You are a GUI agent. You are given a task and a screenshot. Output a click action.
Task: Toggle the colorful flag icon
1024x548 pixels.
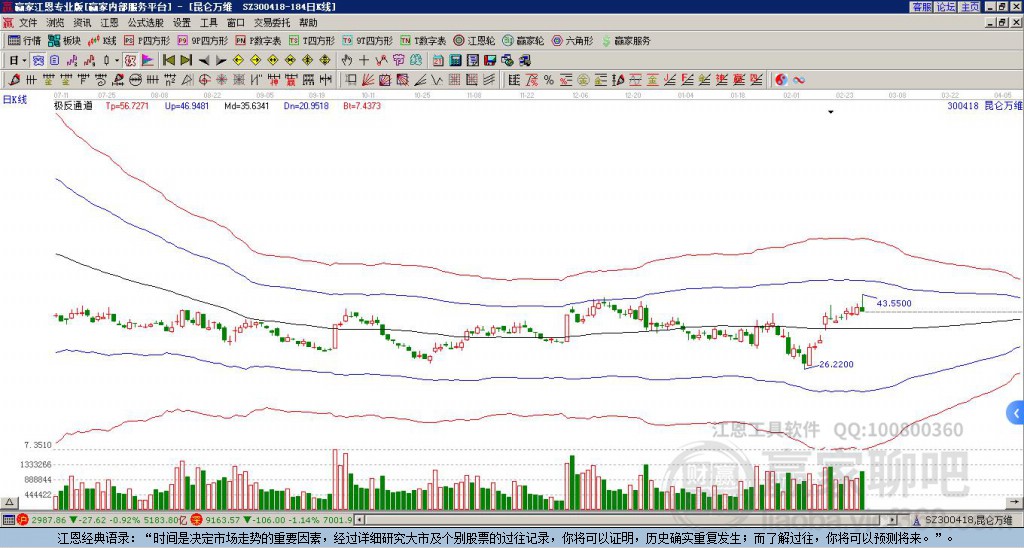(x=148, y=60)
